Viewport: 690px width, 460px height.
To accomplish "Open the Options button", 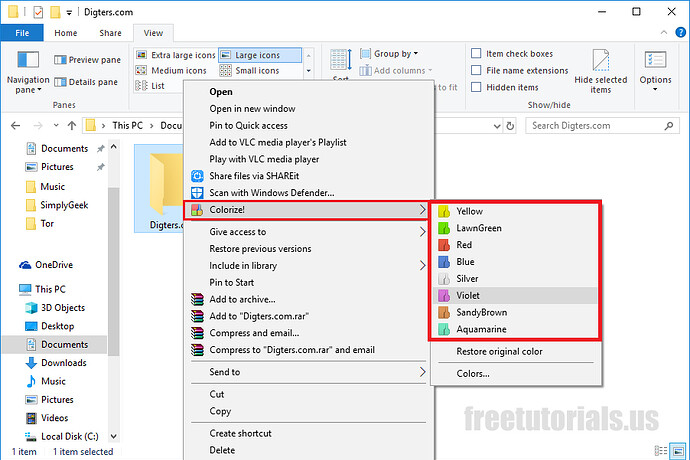I will pos(655,70).
